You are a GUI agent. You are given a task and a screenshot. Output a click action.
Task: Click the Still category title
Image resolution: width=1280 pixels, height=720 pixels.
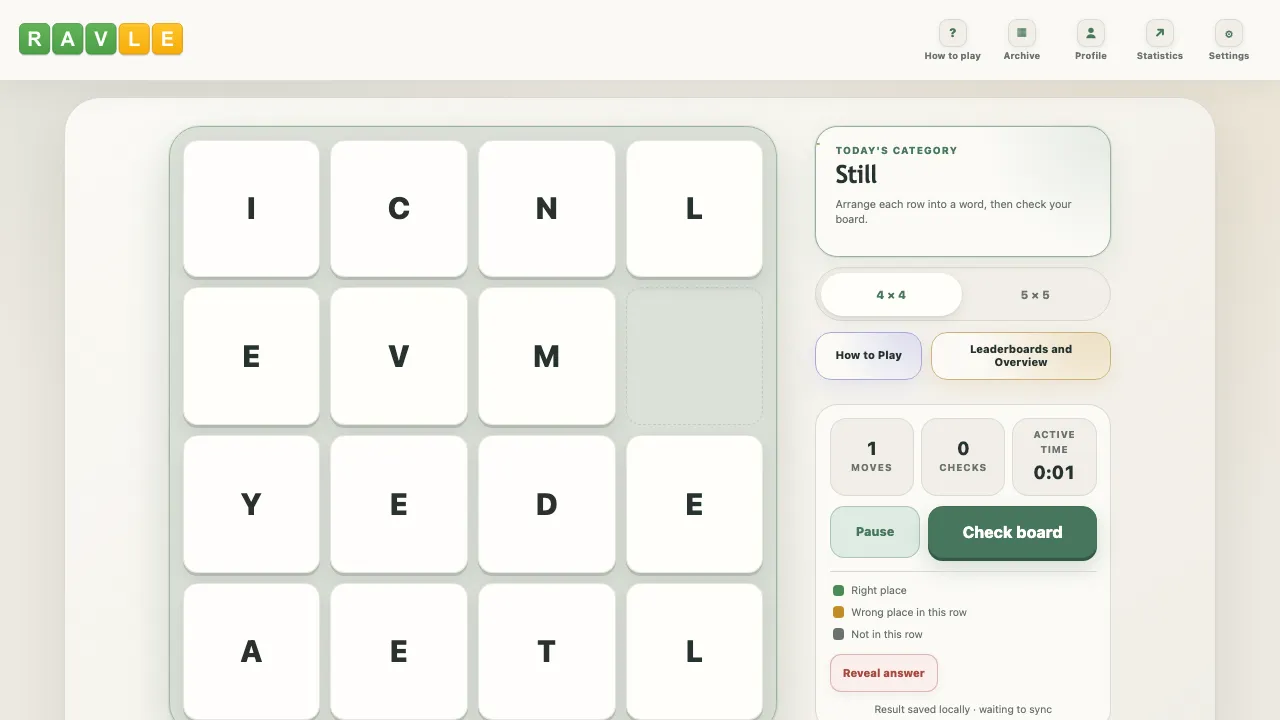tap(856, 175)
